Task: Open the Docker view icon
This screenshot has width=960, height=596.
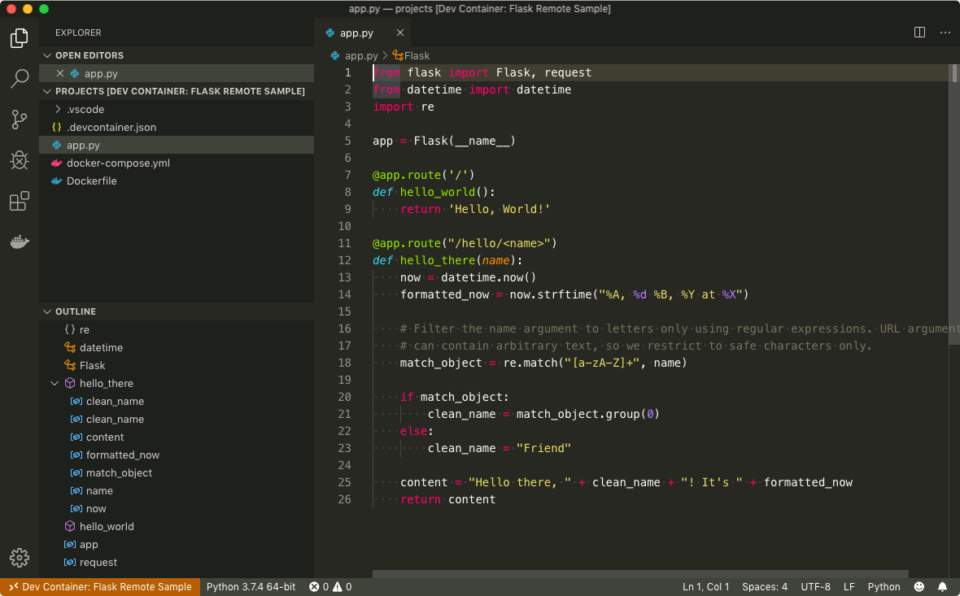Action: click(19, 241)
